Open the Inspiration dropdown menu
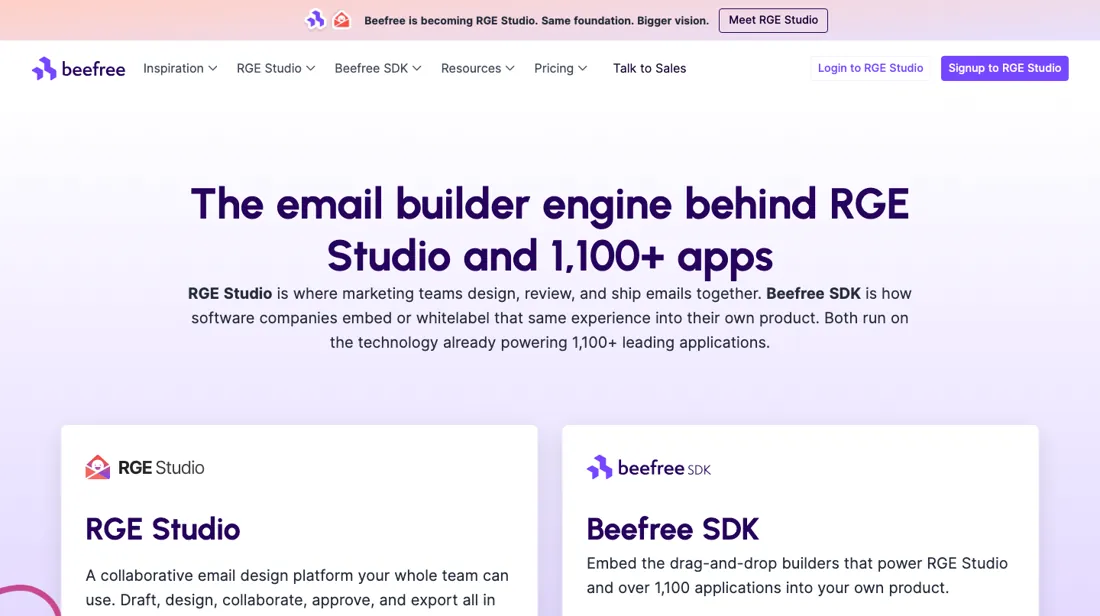 point(180,68)
